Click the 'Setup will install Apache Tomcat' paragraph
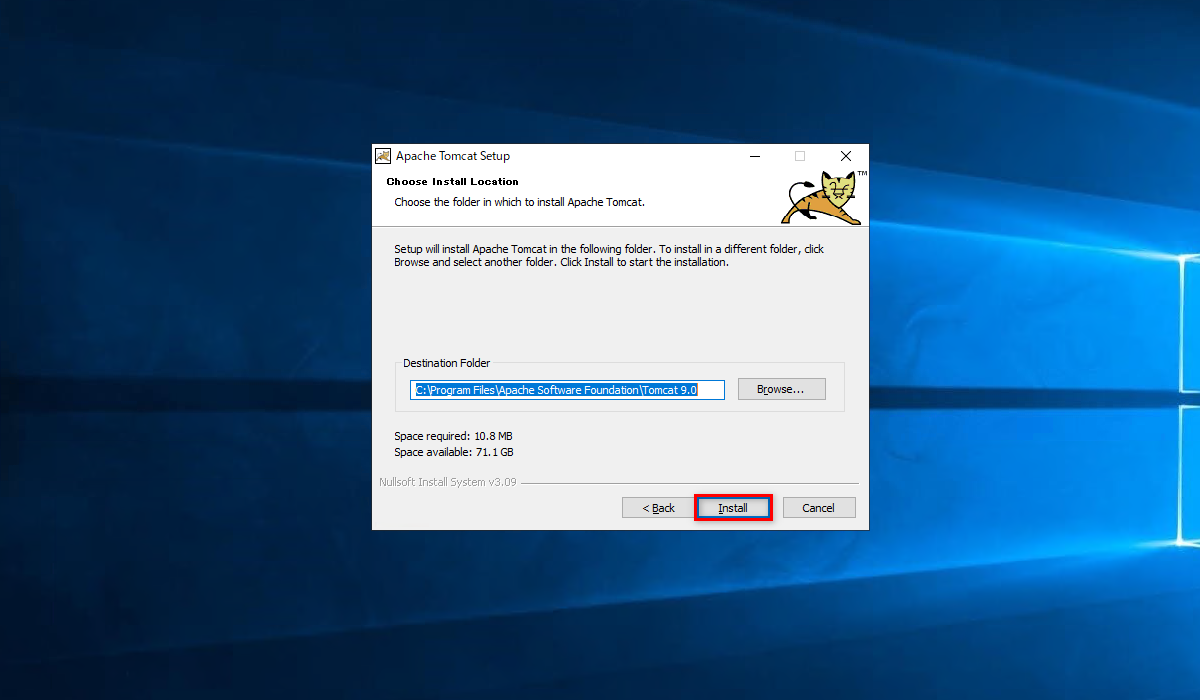This screenshot has width=1200, height=700. tap(609, 256)
